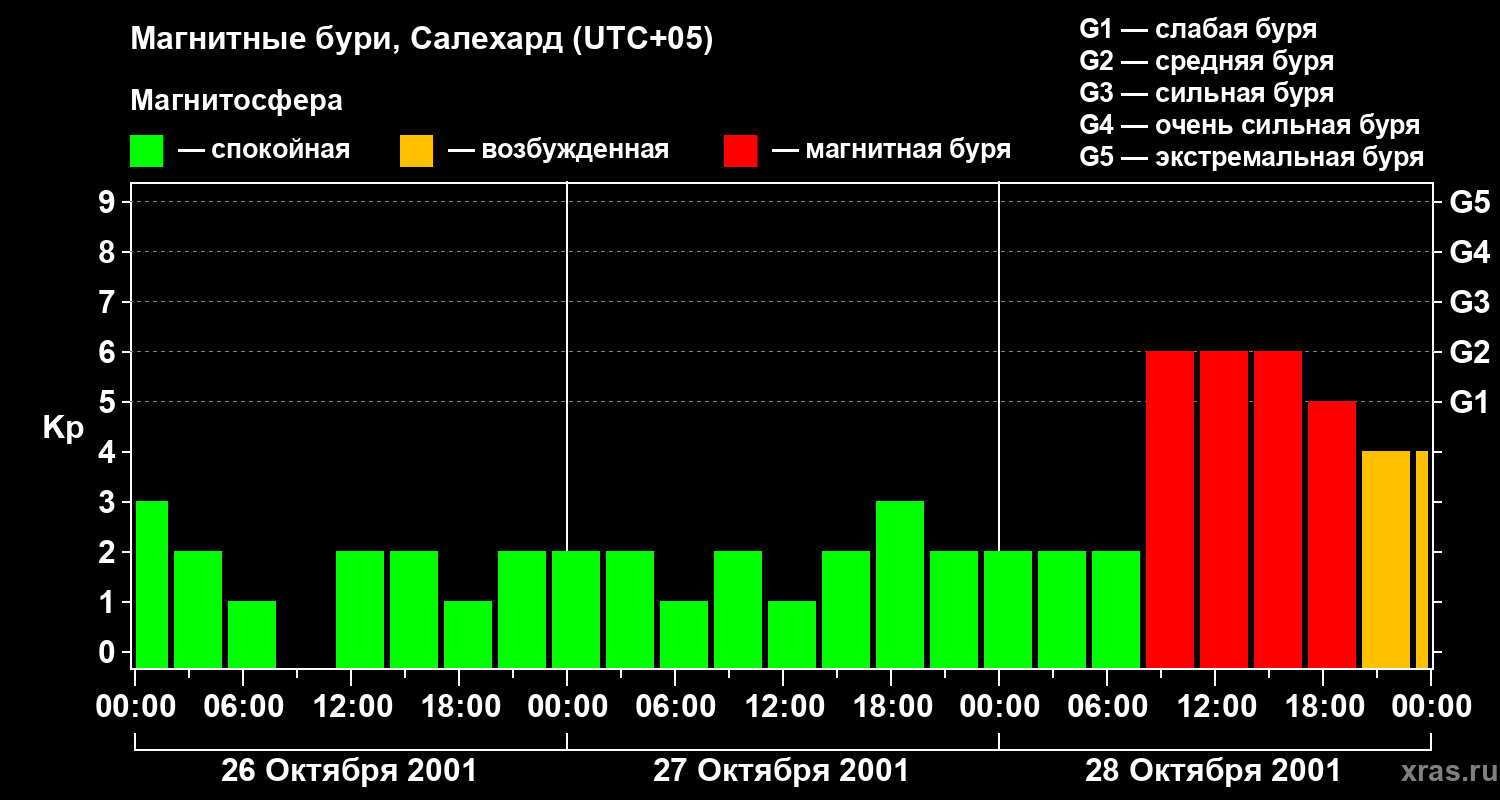The height and width of the screenshot is (800, 1500).
Task: Click the 'Магнитосфера' heading
Action: tap(237, 101)
